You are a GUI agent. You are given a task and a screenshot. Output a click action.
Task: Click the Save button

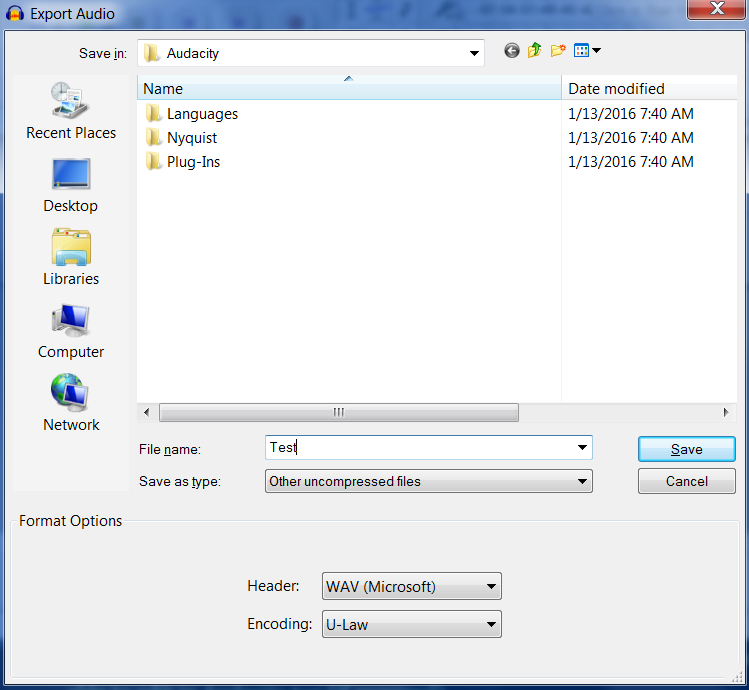click(x=686, y=449)
